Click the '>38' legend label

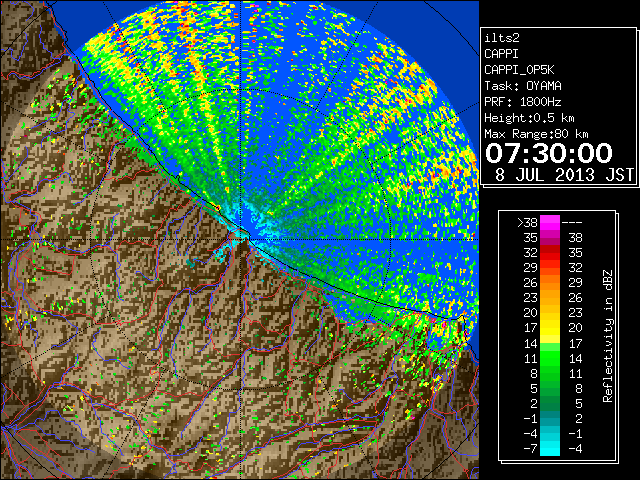[x=527, y=223]
